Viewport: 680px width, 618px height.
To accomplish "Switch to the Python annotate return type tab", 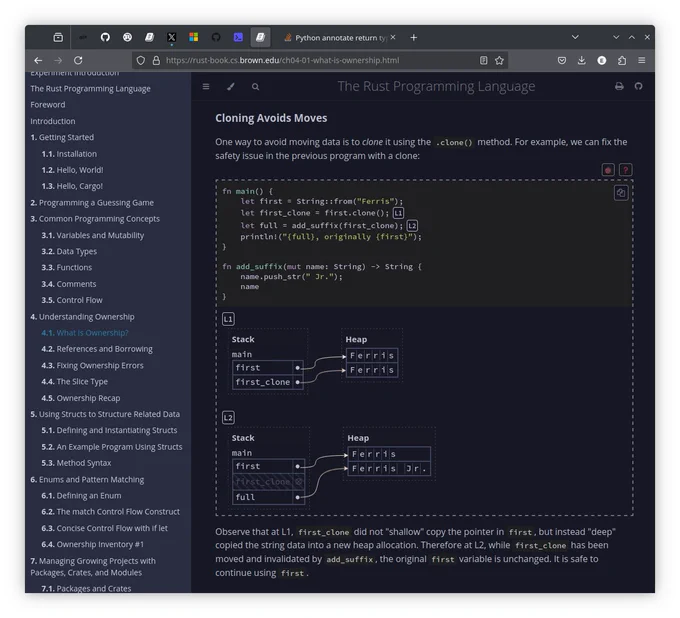I will (335, 38).
